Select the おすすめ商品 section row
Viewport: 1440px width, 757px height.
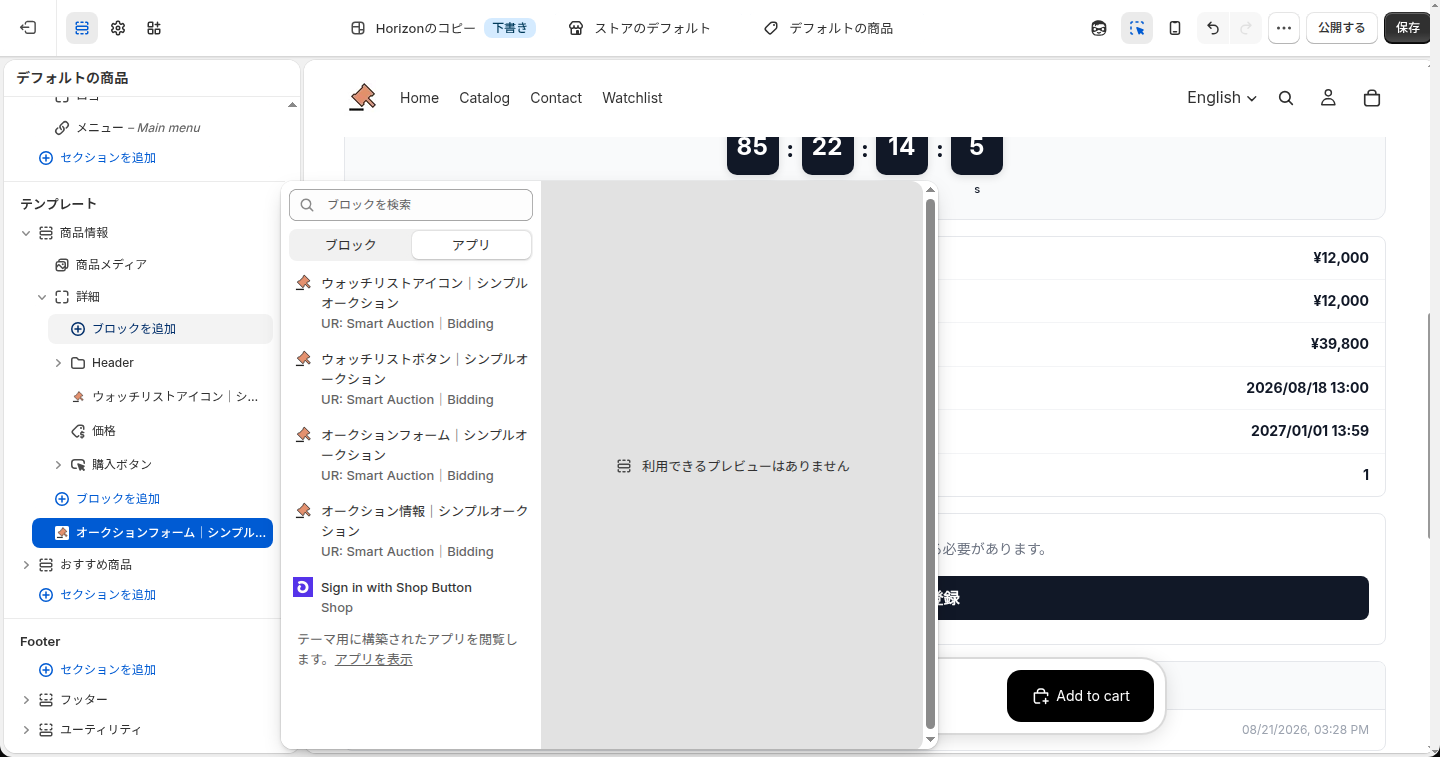pyautogui.click(x=145, y=565)
